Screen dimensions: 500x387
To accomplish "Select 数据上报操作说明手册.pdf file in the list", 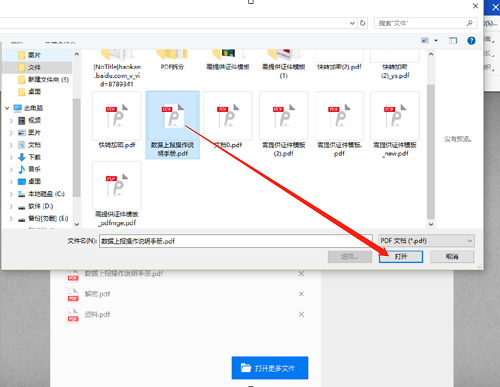I will [172, 125].
